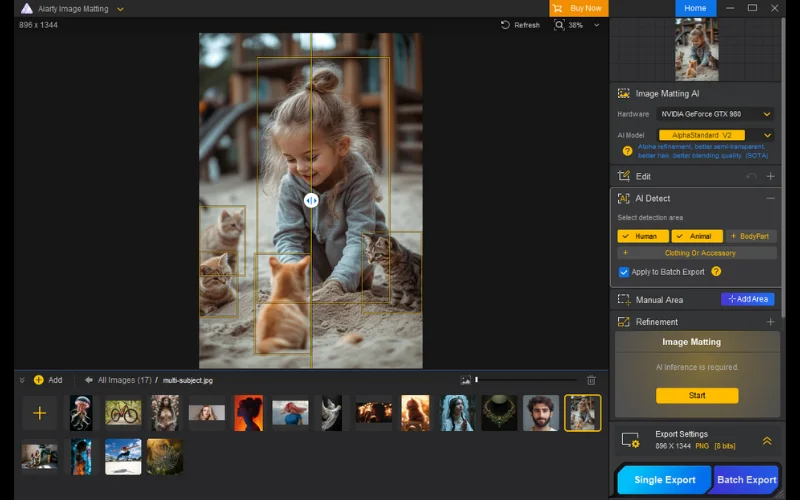Open the Home tab
This screenshot has height=500, width=800.
coord(695,8)
